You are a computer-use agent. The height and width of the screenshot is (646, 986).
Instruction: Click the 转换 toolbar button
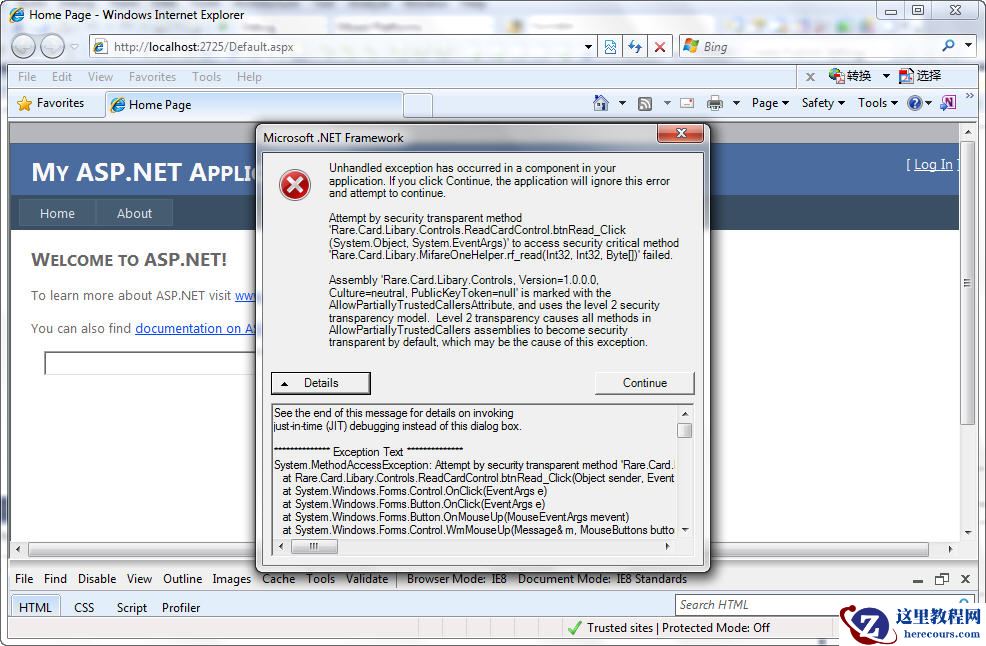tap(850, 76)
